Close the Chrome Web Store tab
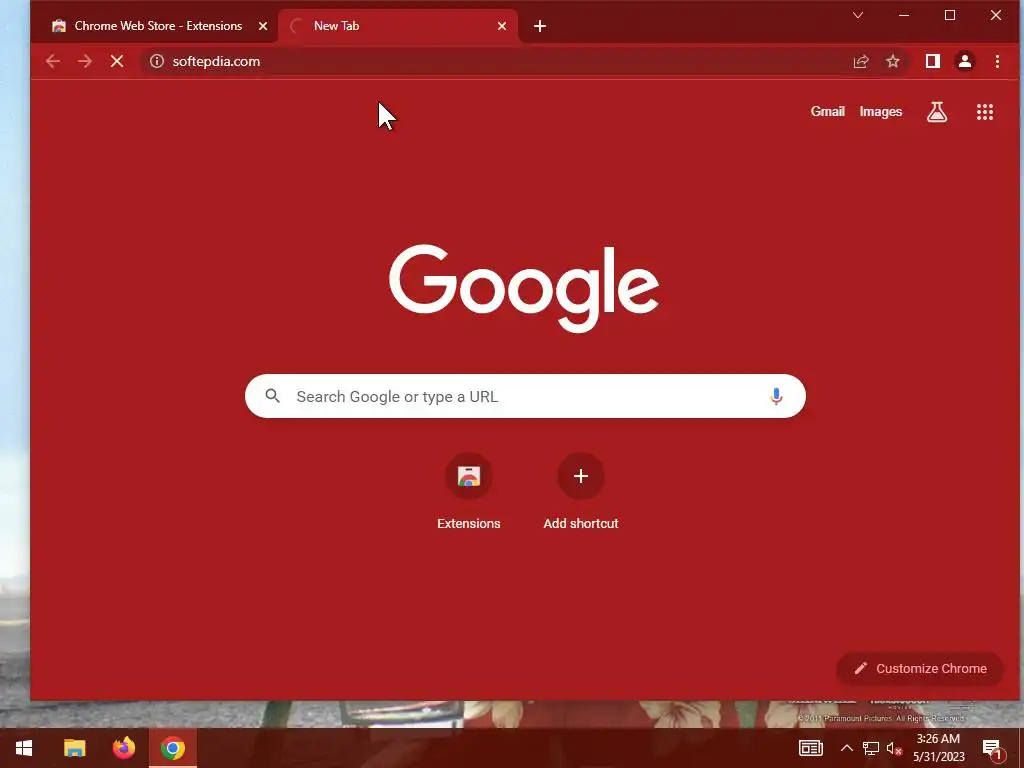Screen dimensions: 1024x768 pos(263,26)
